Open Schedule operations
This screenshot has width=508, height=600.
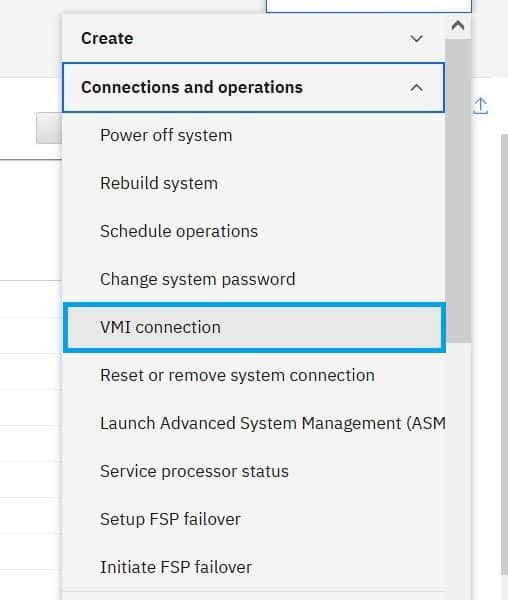254,231
